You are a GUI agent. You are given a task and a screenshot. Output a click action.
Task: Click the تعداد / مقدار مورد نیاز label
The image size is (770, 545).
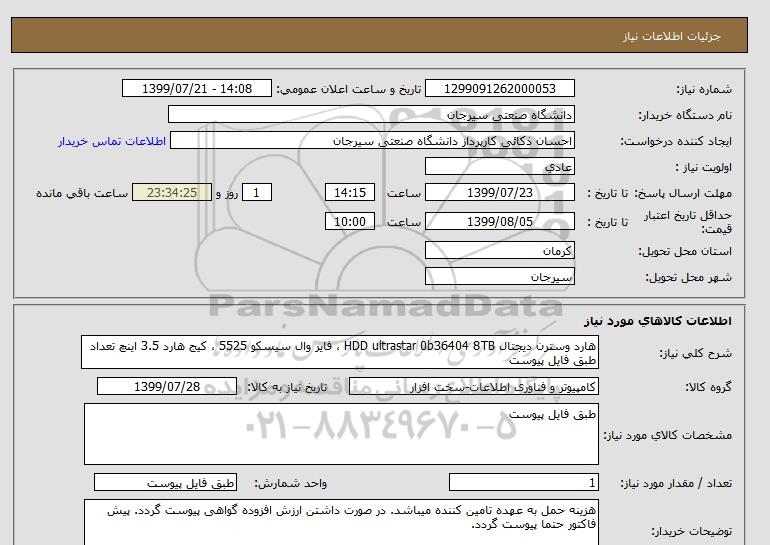(676, 484)
